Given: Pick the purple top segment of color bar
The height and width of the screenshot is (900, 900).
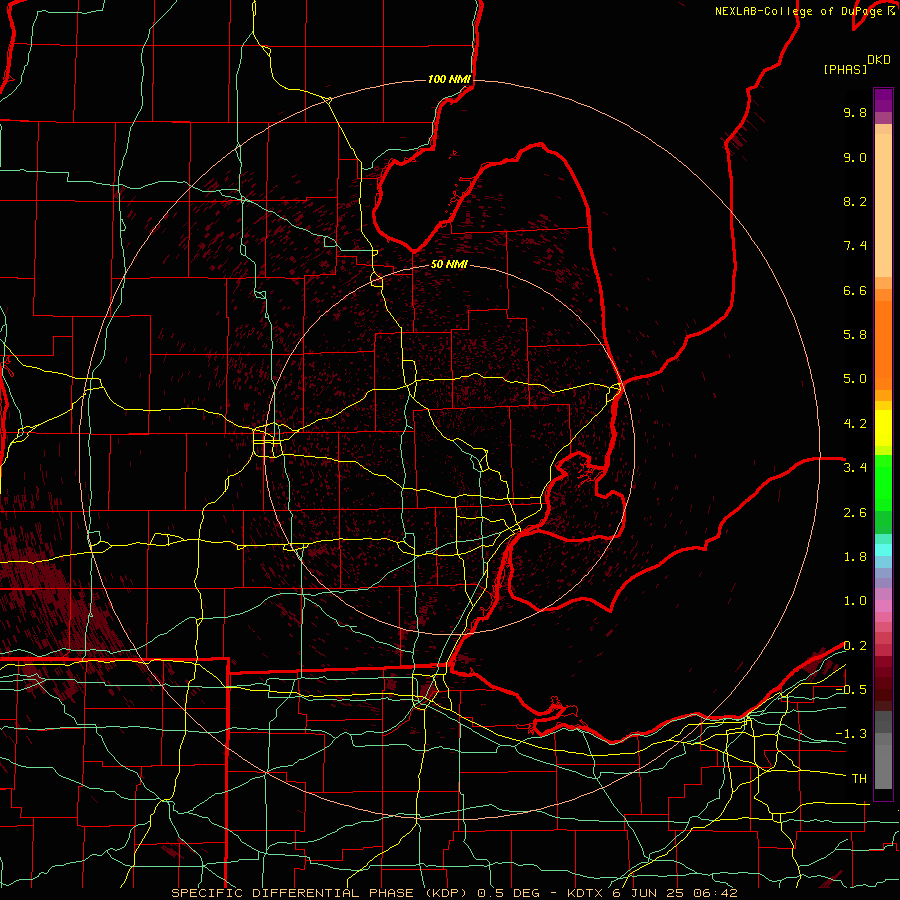Looking at the screenshot, I should pyautogui.click(x=883, y=100).
